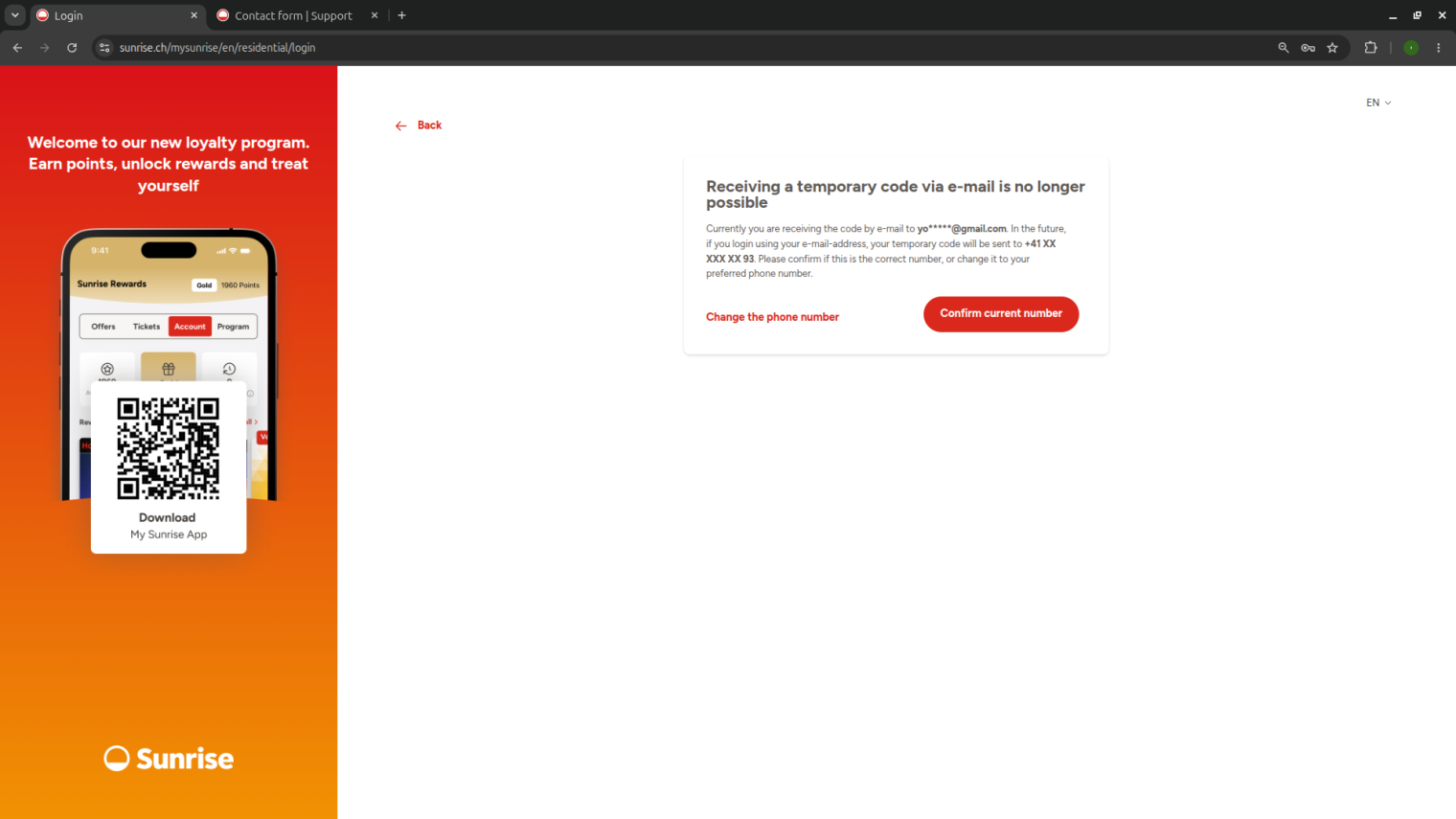Open the extensions puzzle icon
Viewport: 1456px width, 819px height.
[x=1371, y=48]
